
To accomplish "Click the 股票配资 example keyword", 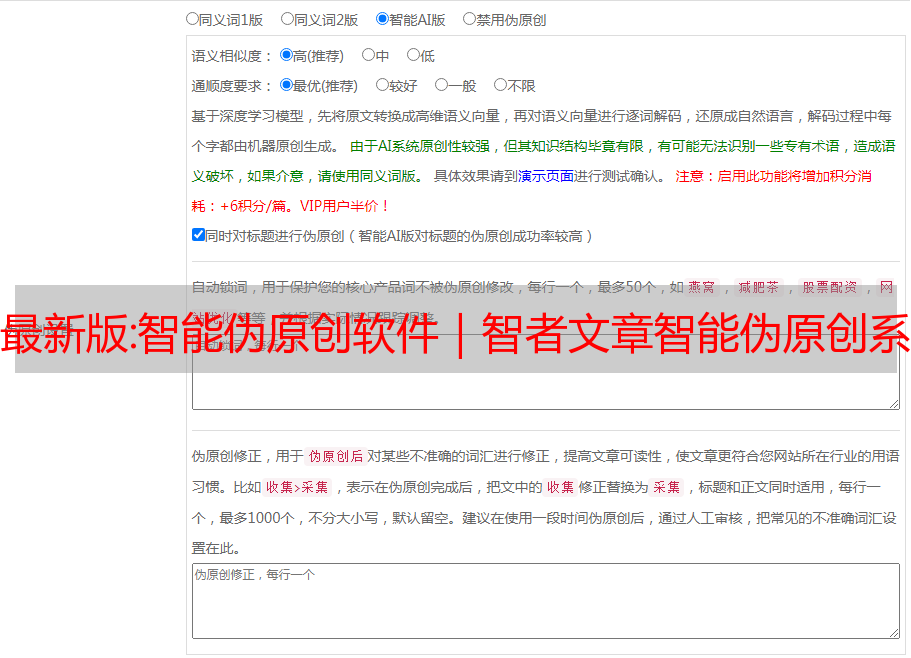I will point(830,287).
